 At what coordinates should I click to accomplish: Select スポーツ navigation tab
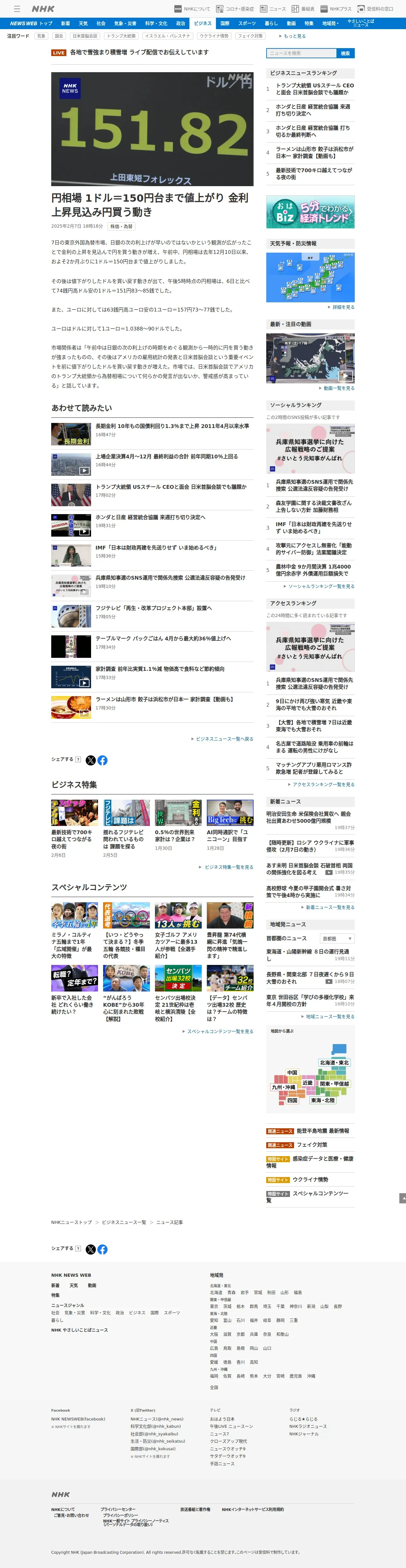point(247,23)
